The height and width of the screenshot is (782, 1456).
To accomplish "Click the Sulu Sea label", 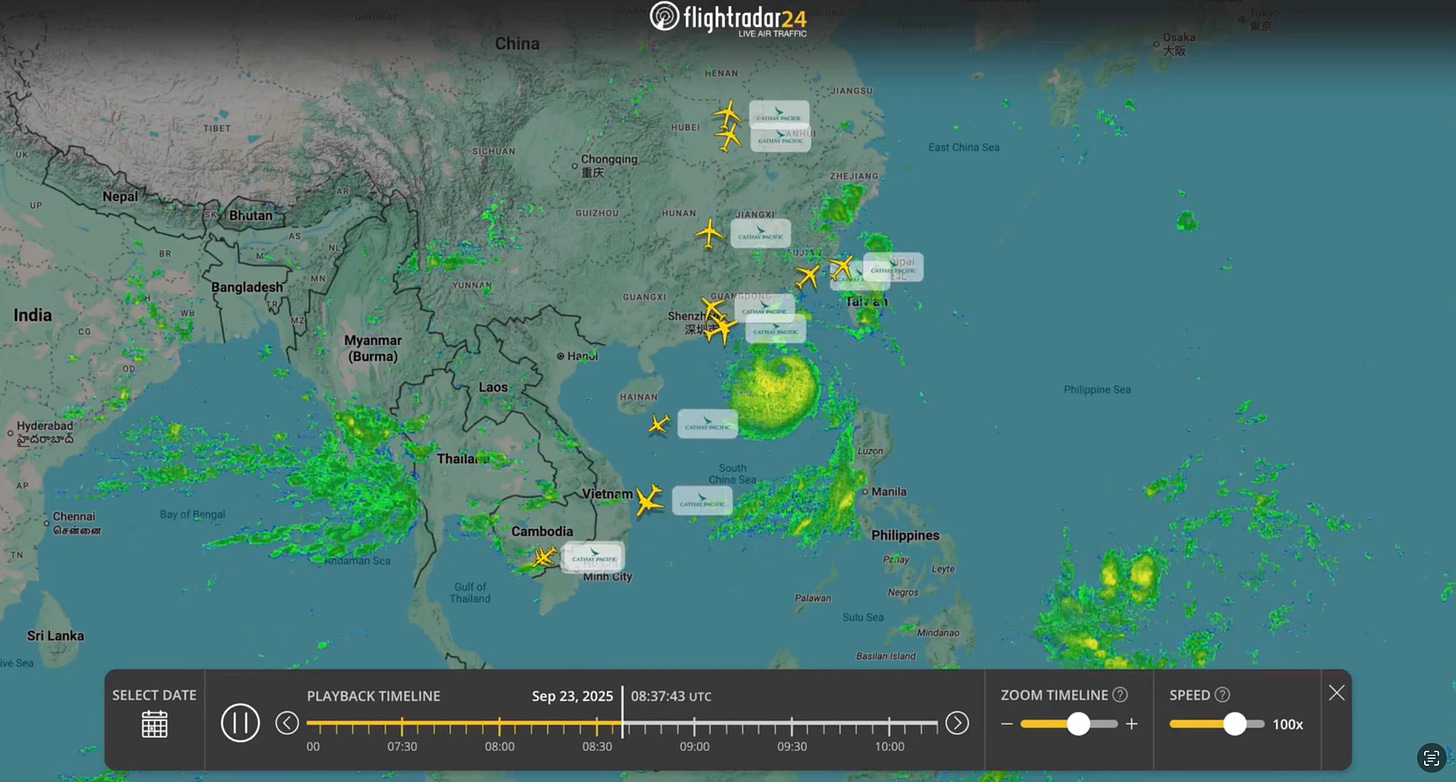I will click(x=862, y=618).
